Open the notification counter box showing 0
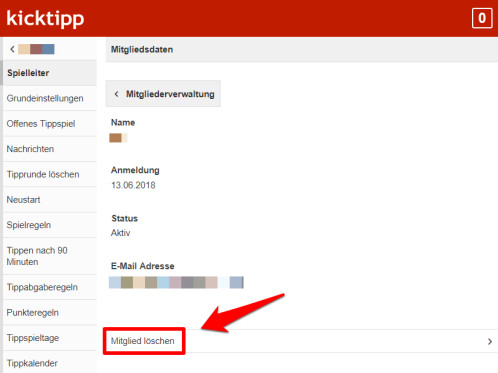Image resolution: width=498 pixels, height=373 pixels. (x=482, y=18)
